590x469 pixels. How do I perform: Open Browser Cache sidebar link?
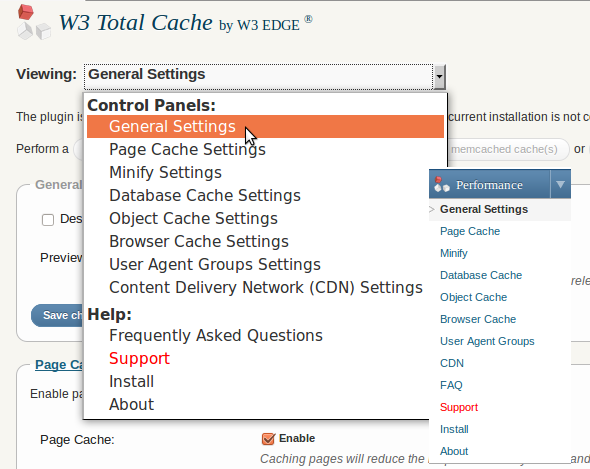478,319
